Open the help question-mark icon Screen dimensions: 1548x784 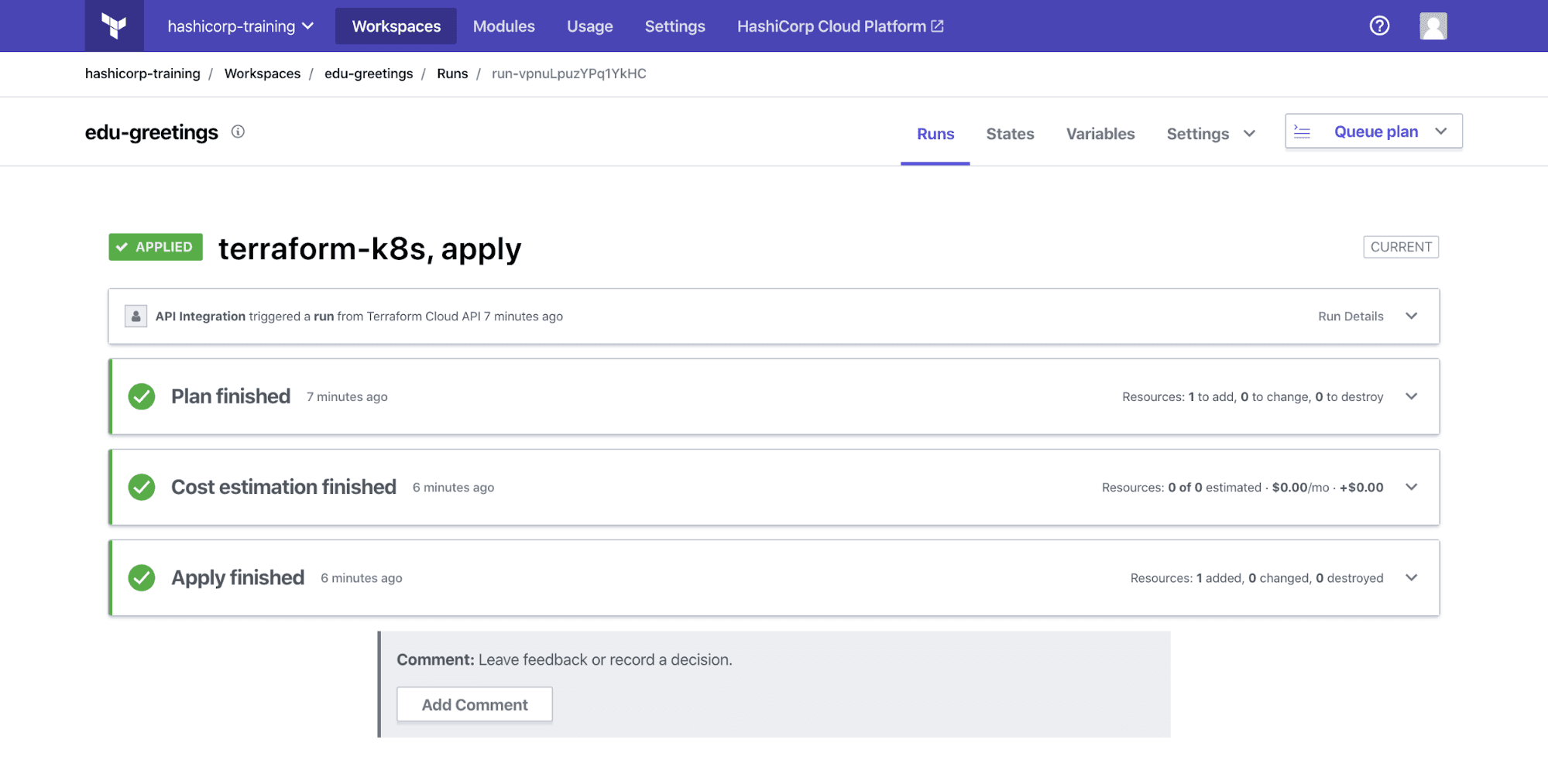[x=1379, y=26]
